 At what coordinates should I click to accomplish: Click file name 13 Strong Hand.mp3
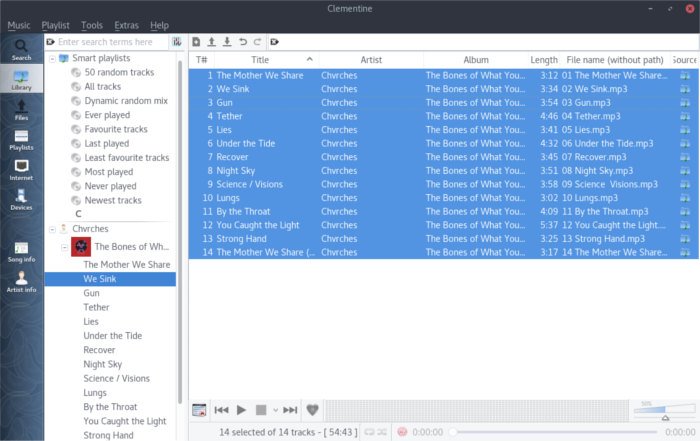603,239
